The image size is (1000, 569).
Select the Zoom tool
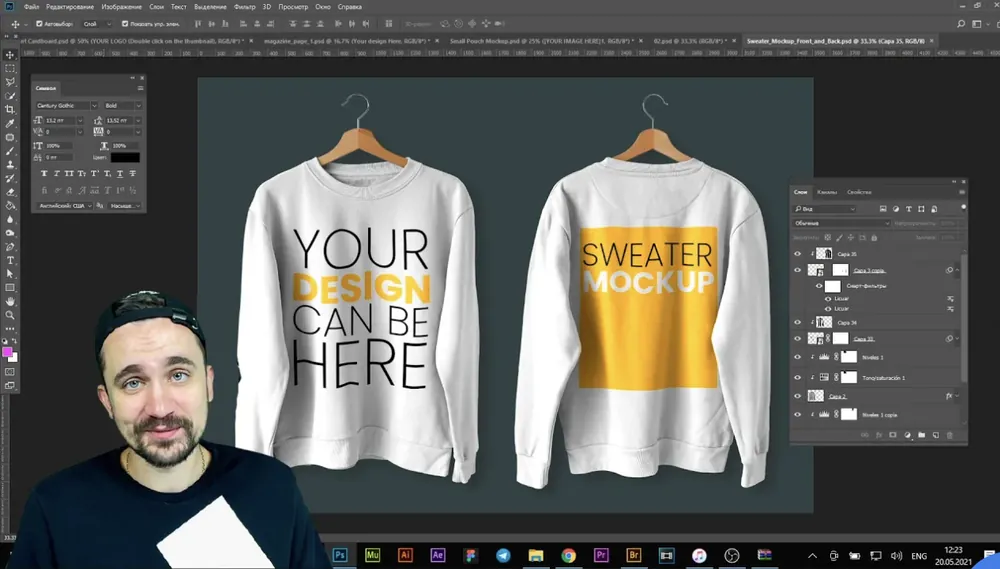(x=10, y=315)
